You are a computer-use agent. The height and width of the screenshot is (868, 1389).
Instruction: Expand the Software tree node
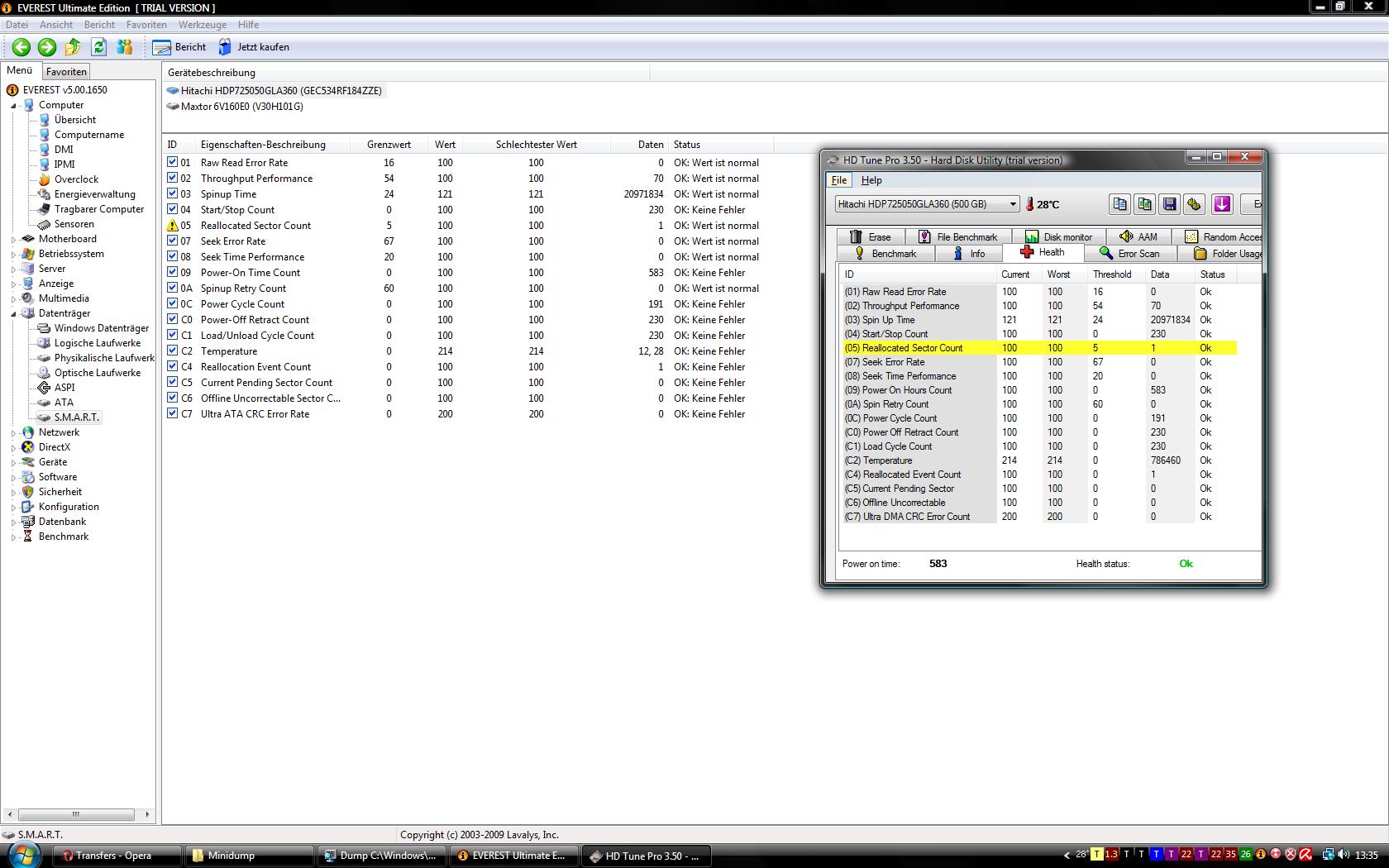pos(13,477)
